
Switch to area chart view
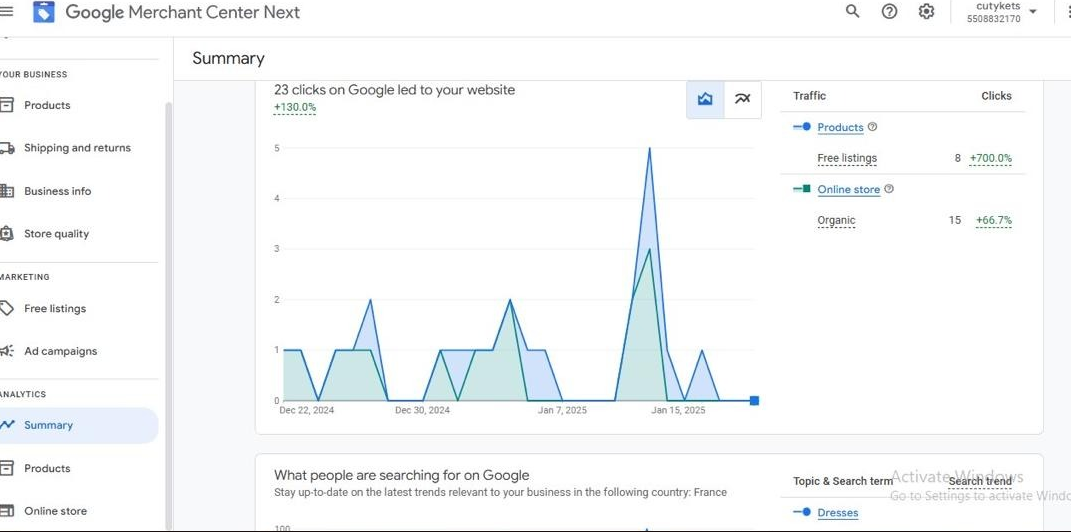705,99
